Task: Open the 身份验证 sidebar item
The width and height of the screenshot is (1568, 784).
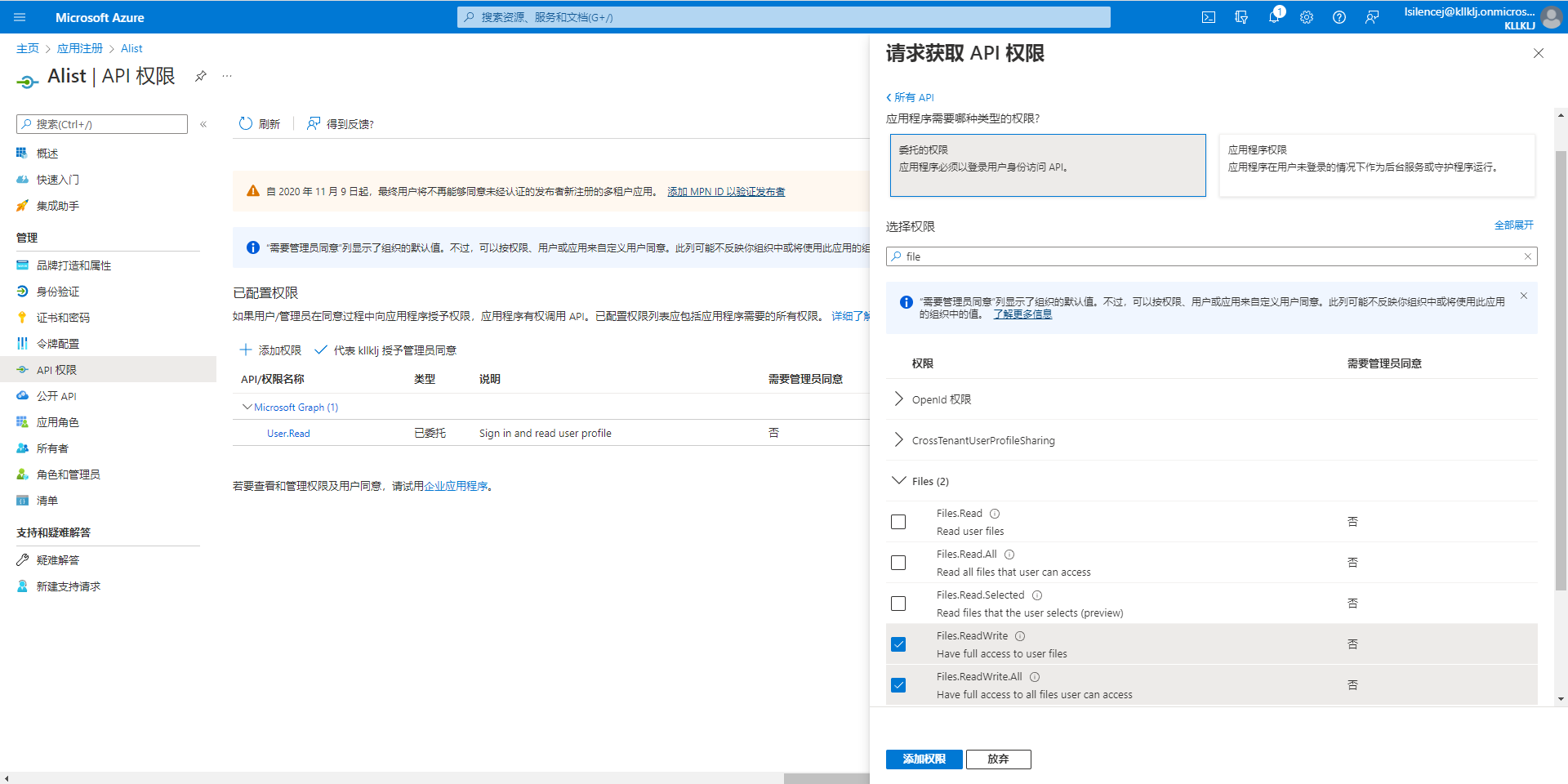Action: tap(58, 292)
